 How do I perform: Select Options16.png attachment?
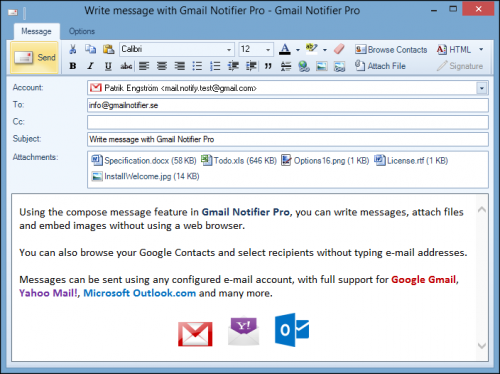[325, 161]
